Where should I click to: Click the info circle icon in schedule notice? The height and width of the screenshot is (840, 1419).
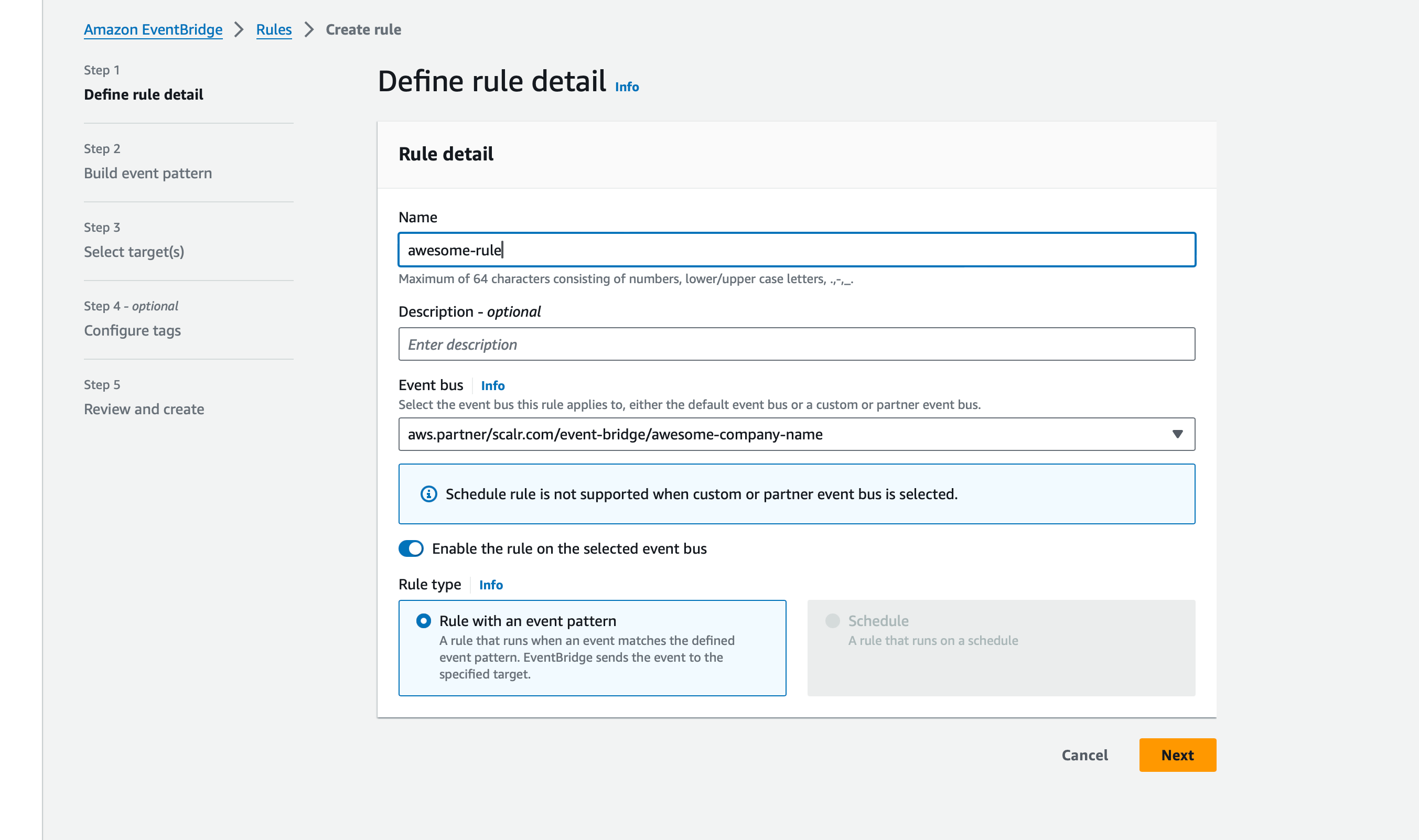[428, 494]
